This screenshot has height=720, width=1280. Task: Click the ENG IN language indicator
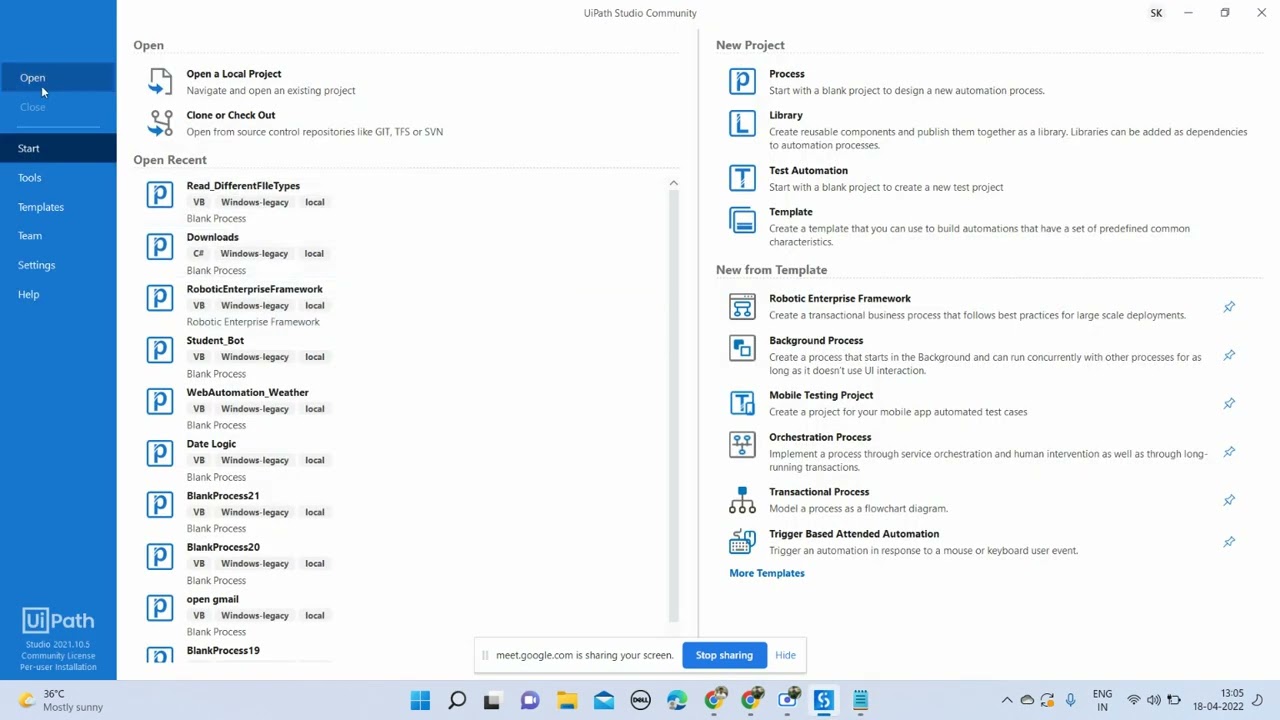(1102, 700)
